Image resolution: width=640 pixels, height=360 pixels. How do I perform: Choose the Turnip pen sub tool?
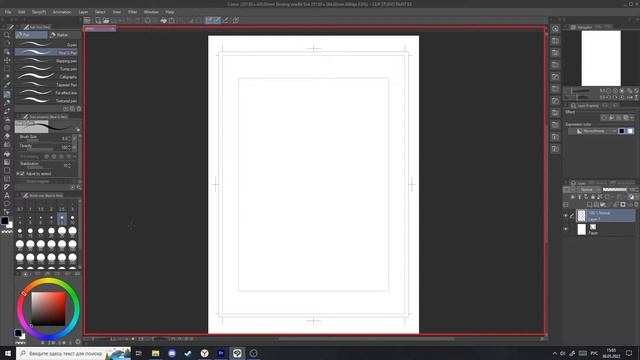pyautogui.click(x=47, y=69)
